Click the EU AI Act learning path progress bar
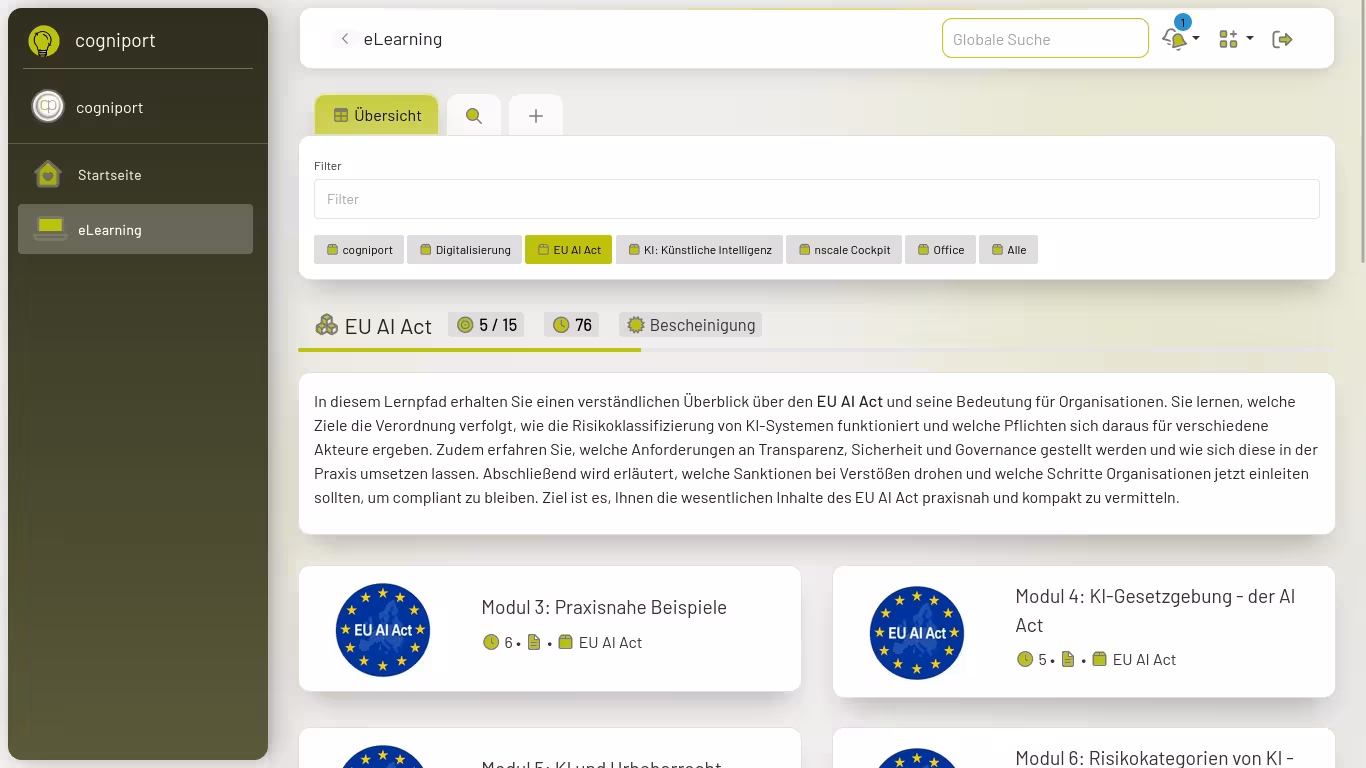The height and width of the screenshot is (768, 1366). (x=816, y=350)
